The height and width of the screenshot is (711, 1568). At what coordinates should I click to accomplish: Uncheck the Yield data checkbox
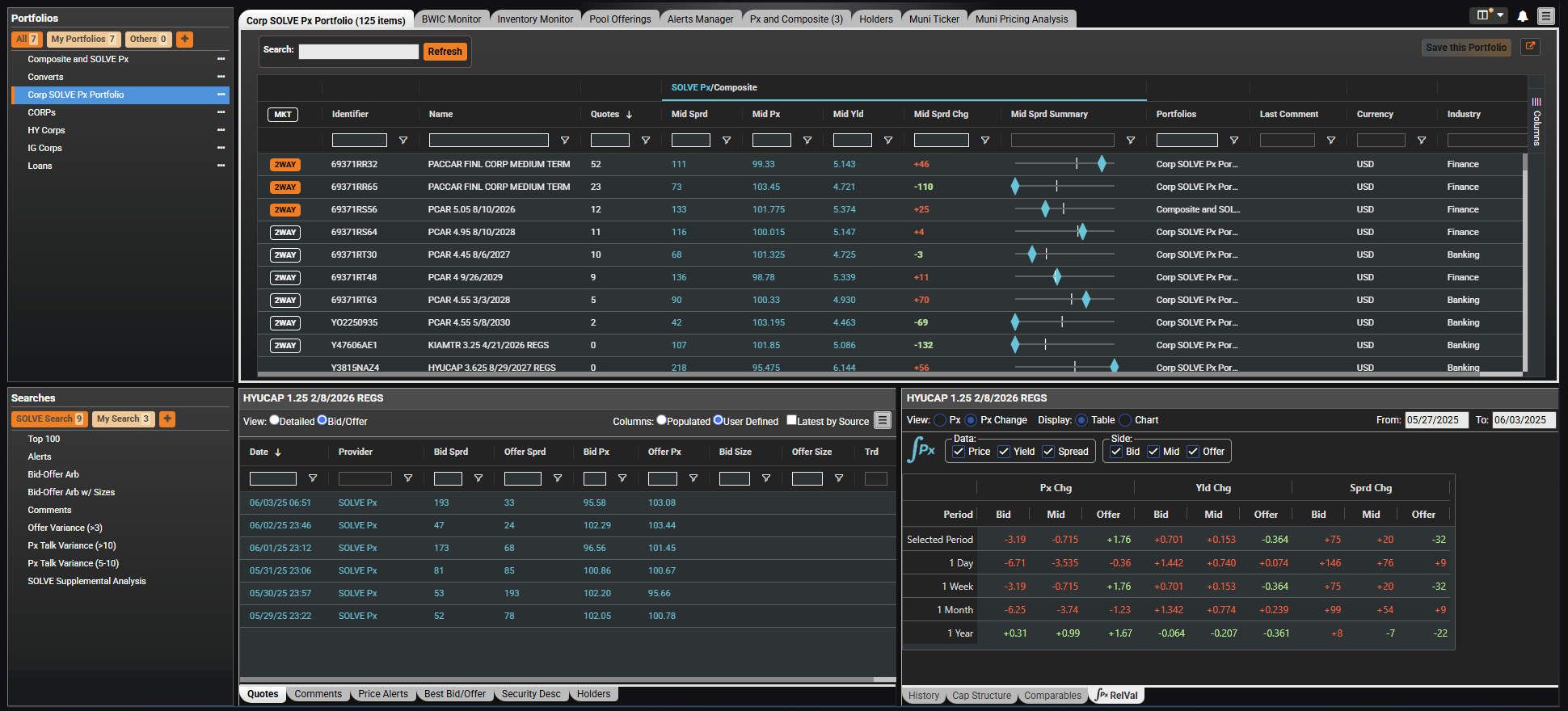click(x=1004, y=452)
